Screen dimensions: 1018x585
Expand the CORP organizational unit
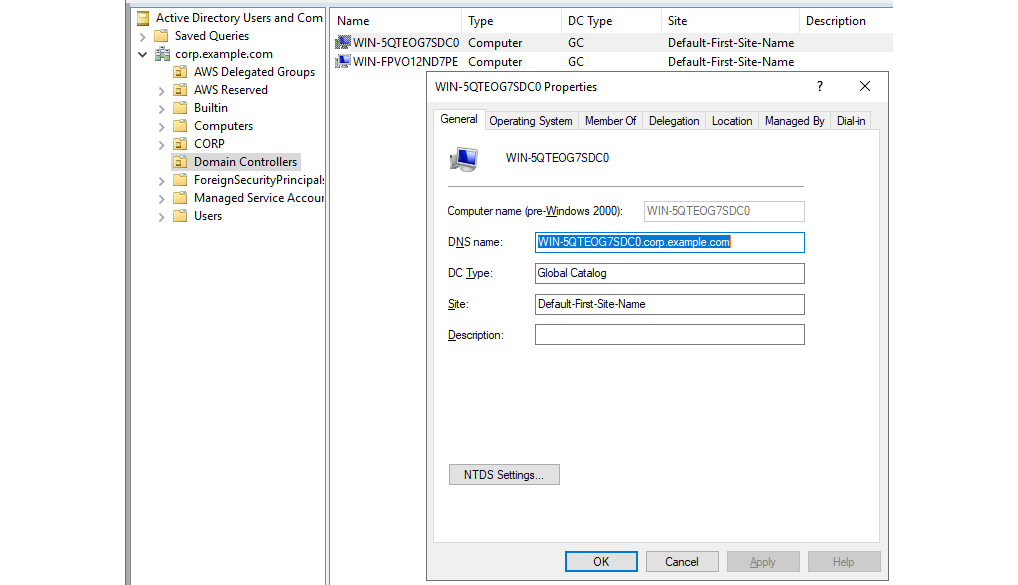(162, 143)
